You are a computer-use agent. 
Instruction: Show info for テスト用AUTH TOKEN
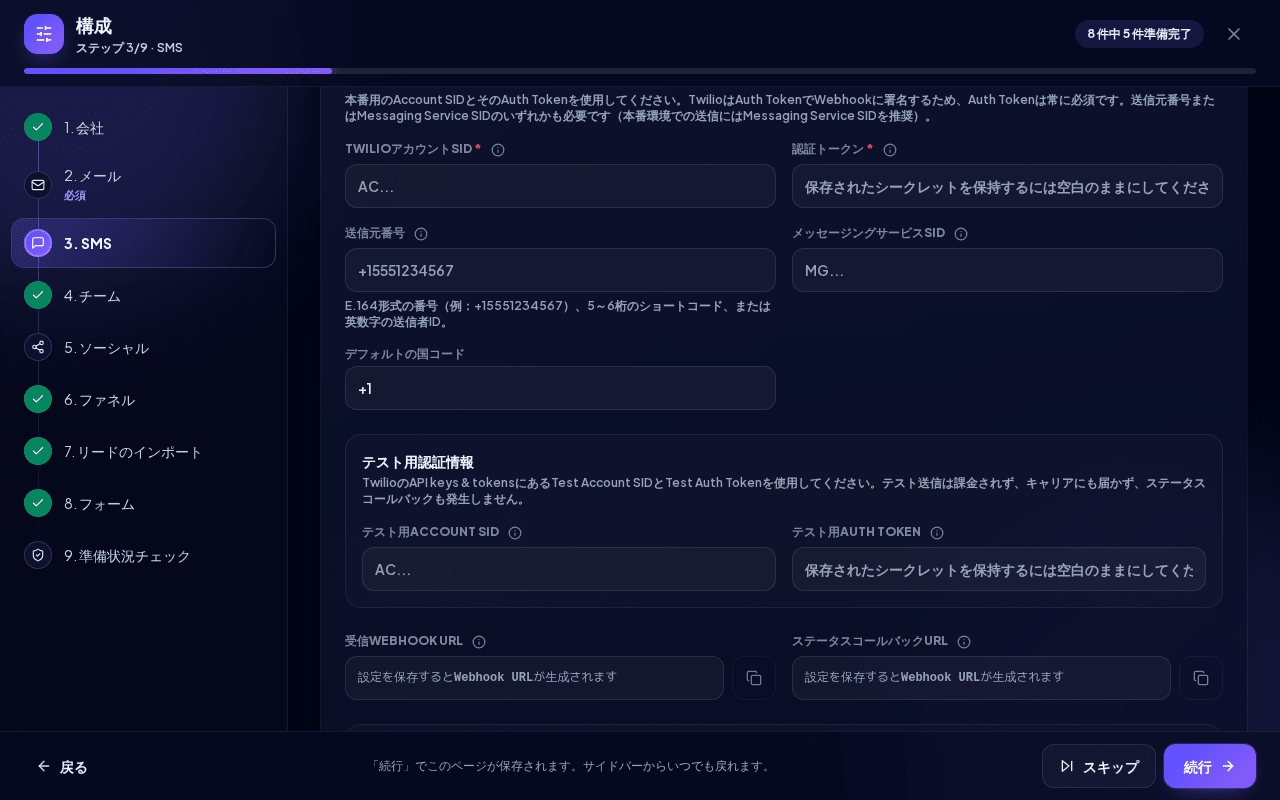(937, 533)
